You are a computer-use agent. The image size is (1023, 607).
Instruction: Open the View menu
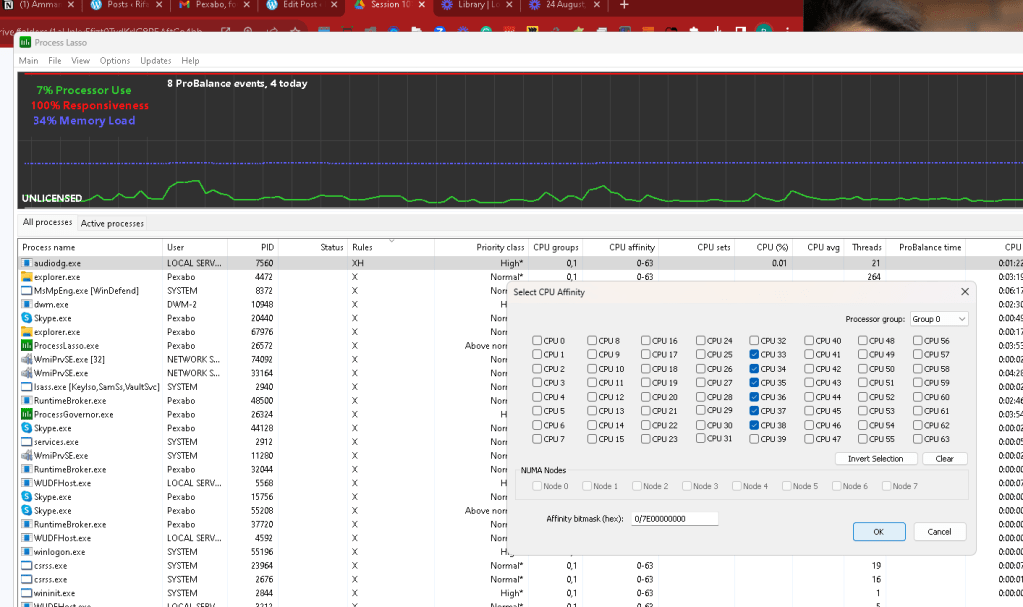coord(80,61)
